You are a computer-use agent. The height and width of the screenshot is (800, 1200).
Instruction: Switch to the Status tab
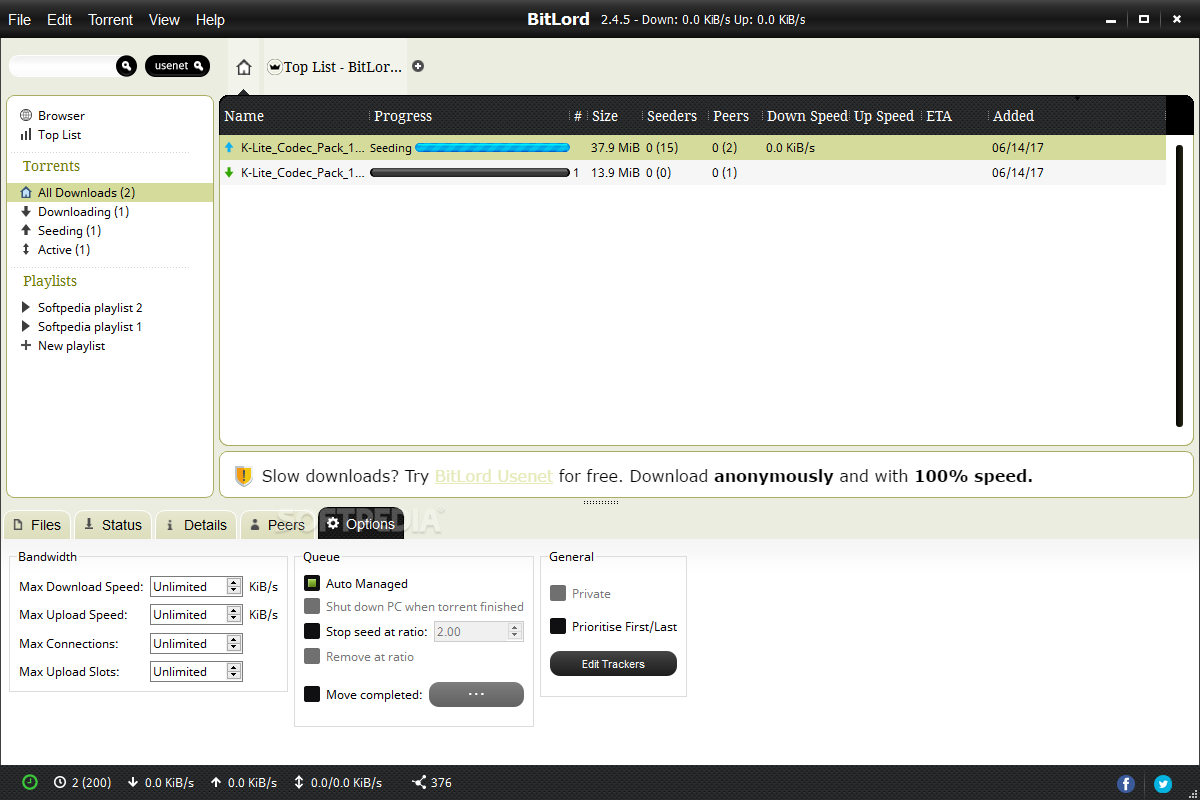pos(113,525)
